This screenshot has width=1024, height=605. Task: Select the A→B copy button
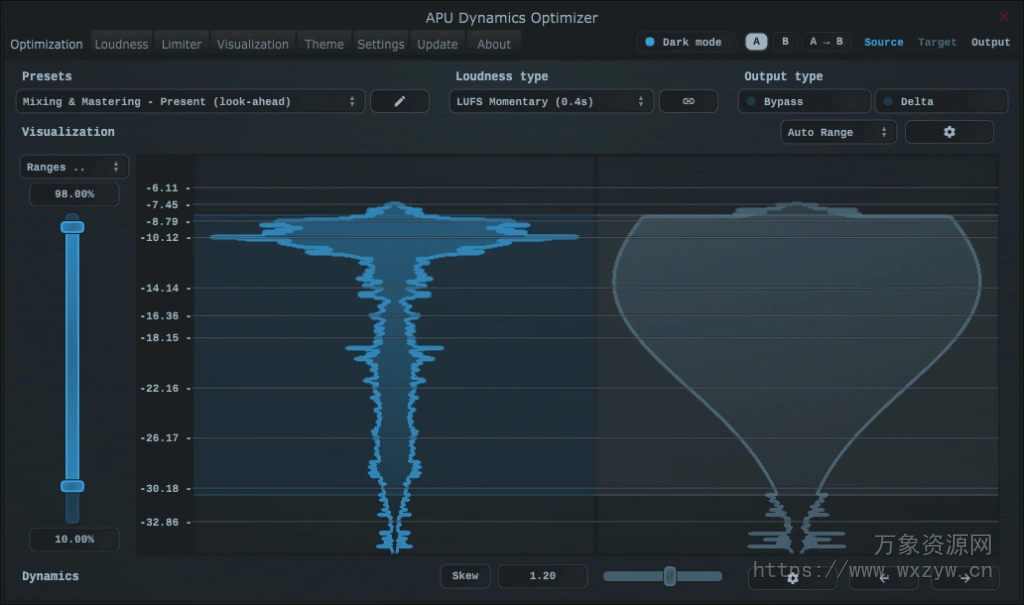(x=826, y=41)
